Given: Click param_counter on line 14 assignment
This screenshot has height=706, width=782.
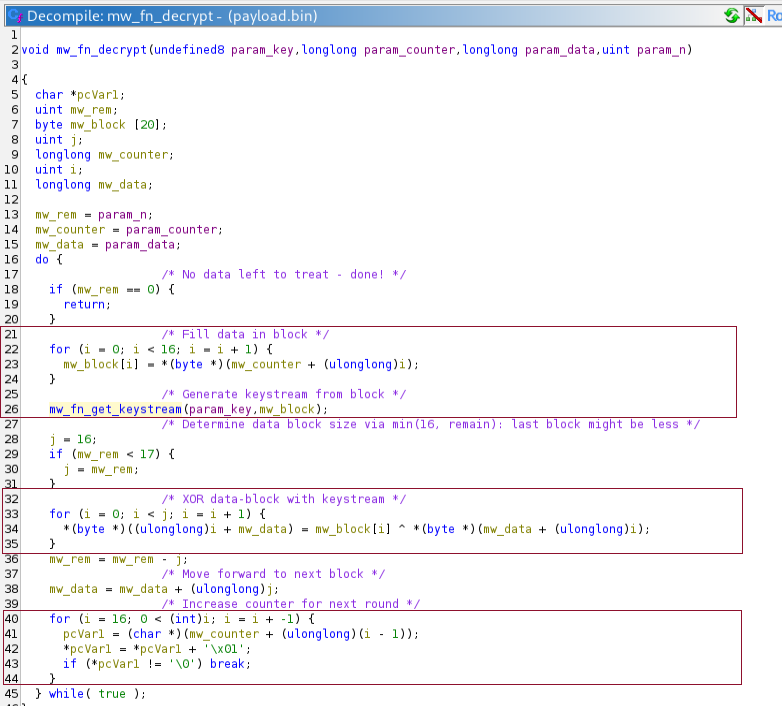Looking at the screenshot, I should point(171,230).
